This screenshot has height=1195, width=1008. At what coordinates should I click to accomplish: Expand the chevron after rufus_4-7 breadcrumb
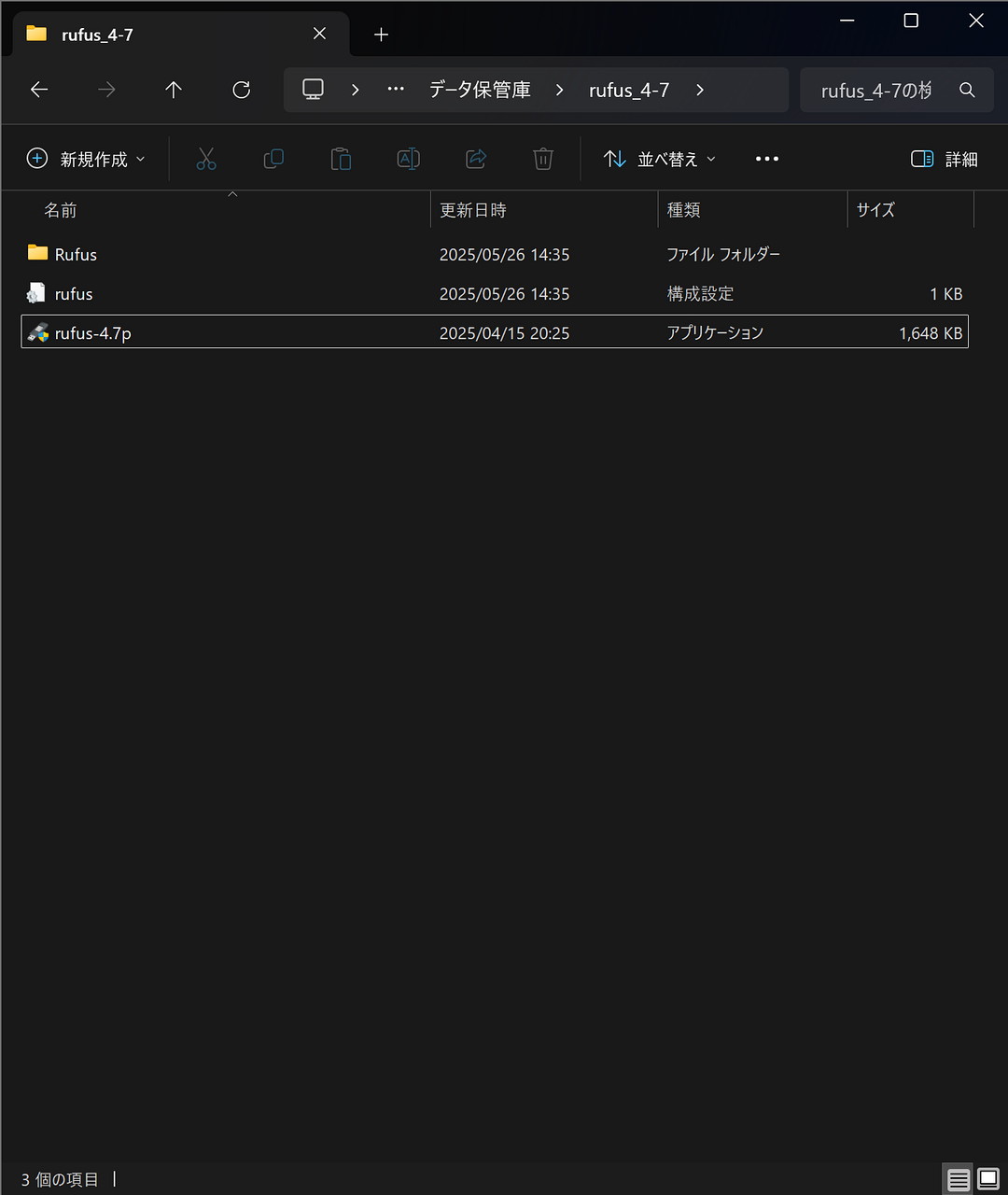tap(700, 90)
